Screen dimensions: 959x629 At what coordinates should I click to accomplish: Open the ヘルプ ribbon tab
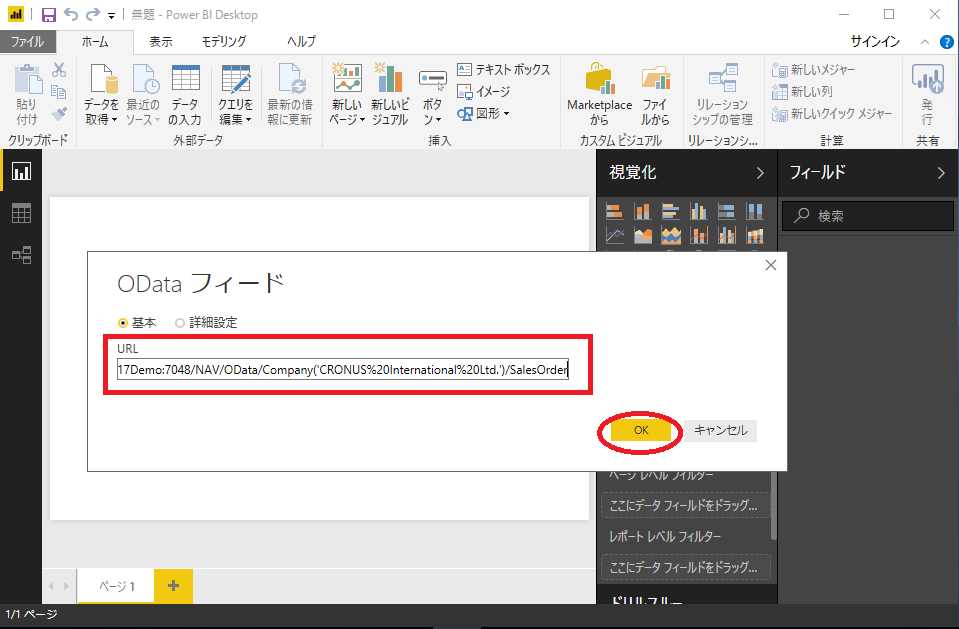point(302,42)
